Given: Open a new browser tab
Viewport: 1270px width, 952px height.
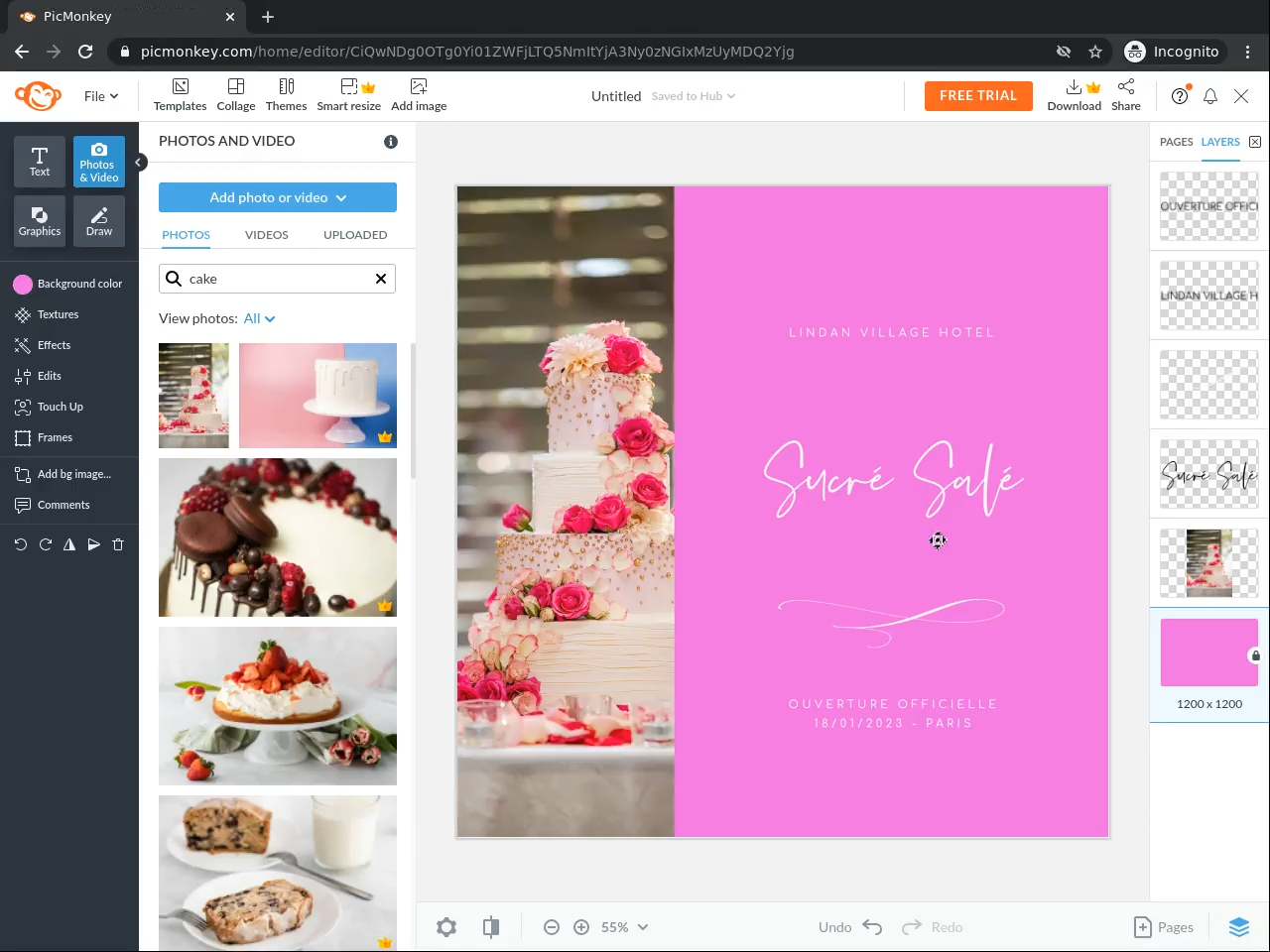Looking at the screenshot, I should pyautogui.click(x=268, y=17).
